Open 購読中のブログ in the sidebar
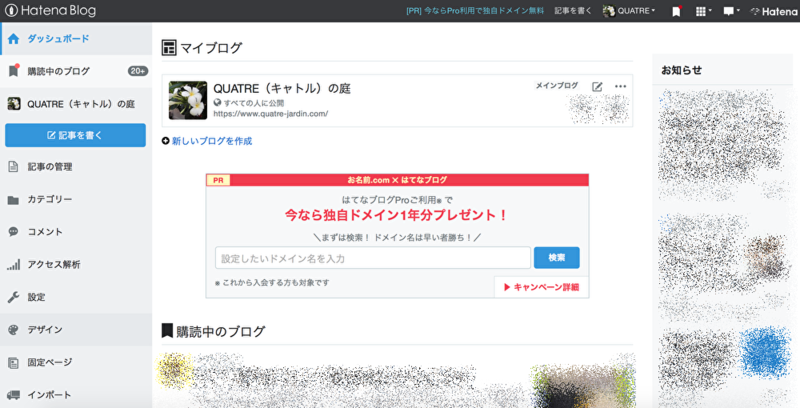The width and height of the screenshot is (800, 408). pos(76,71)
